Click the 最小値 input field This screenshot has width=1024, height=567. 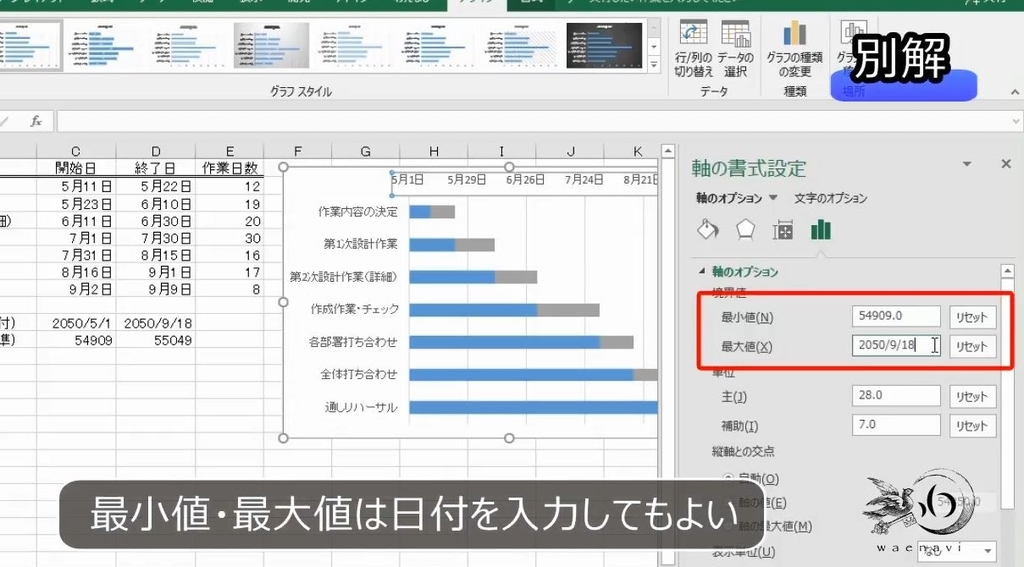tap(896, 316)
